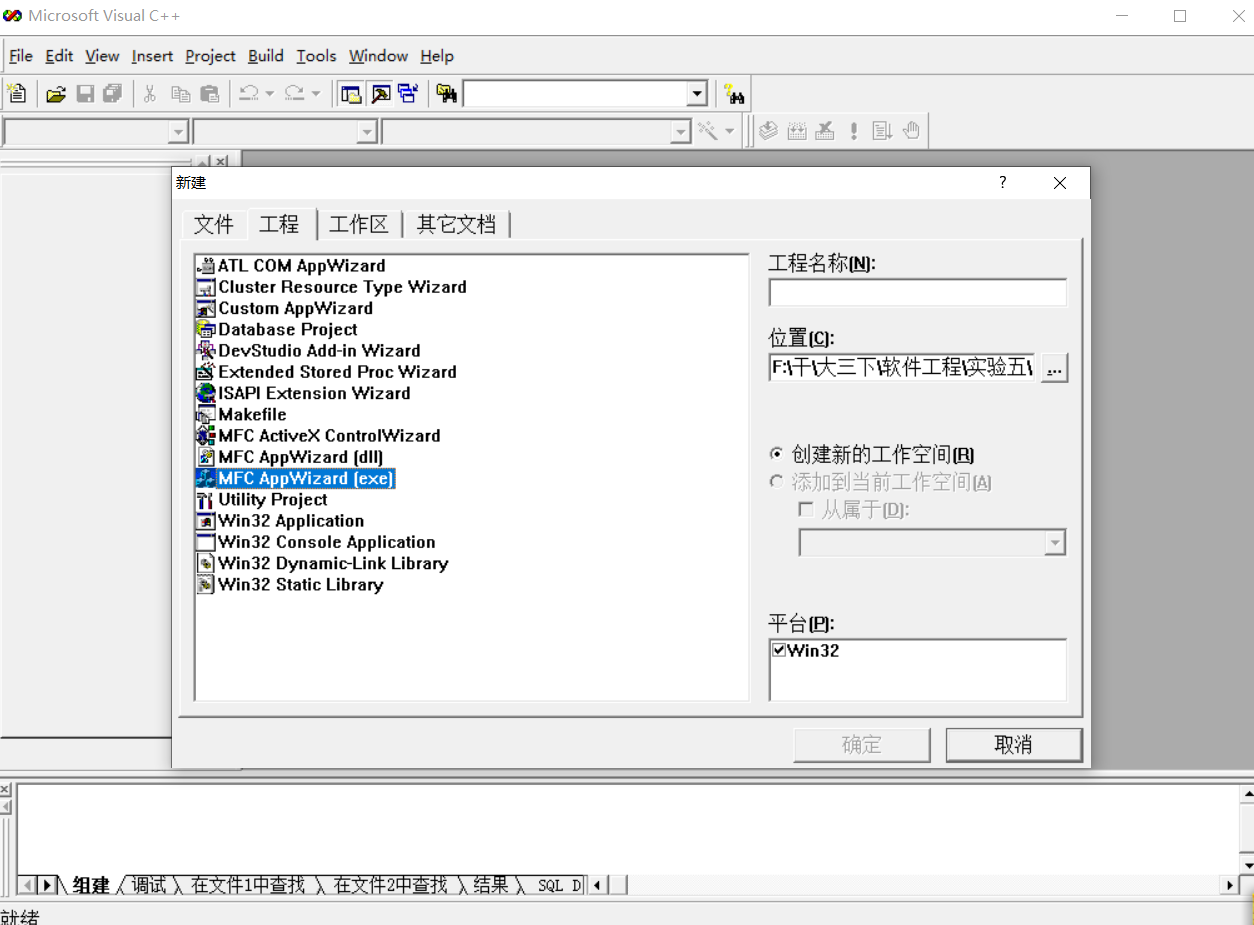1254x925 pixels.
Task: Click the 位置 path input field
Action: pos(902,368)
